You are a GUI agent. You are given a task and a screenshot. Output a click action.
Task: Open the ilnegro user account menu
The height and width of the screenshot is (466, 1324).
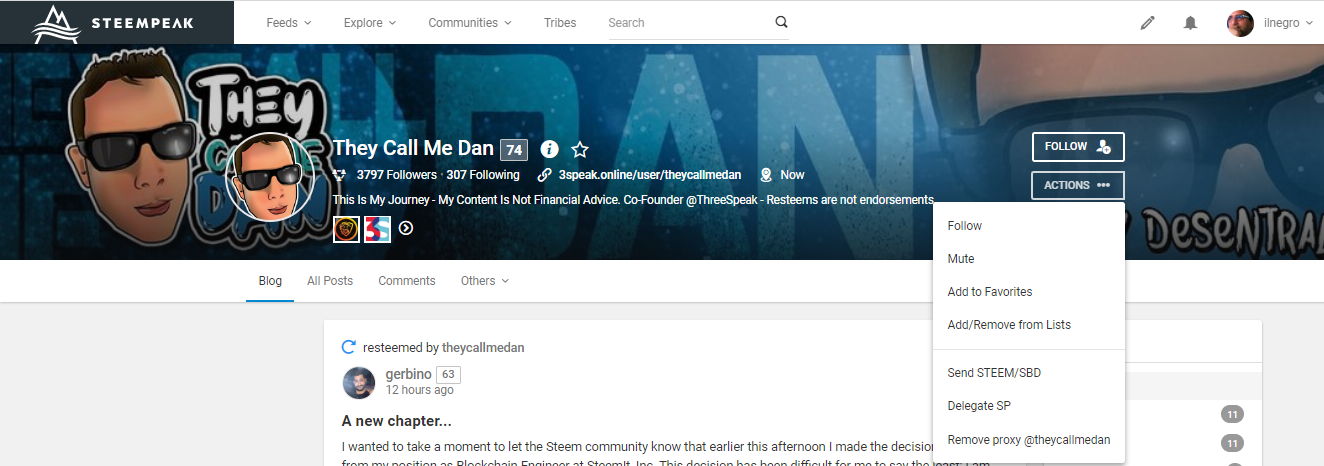(x=1269, y=23)
